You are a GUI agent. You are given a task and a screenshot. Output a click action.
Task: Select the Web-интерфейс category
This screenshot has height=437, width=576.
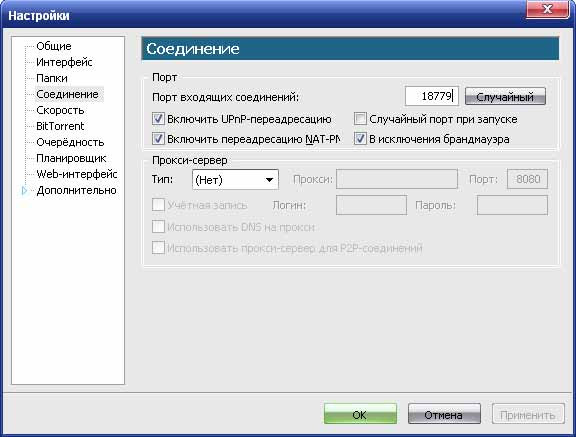(x=77, y=174)
